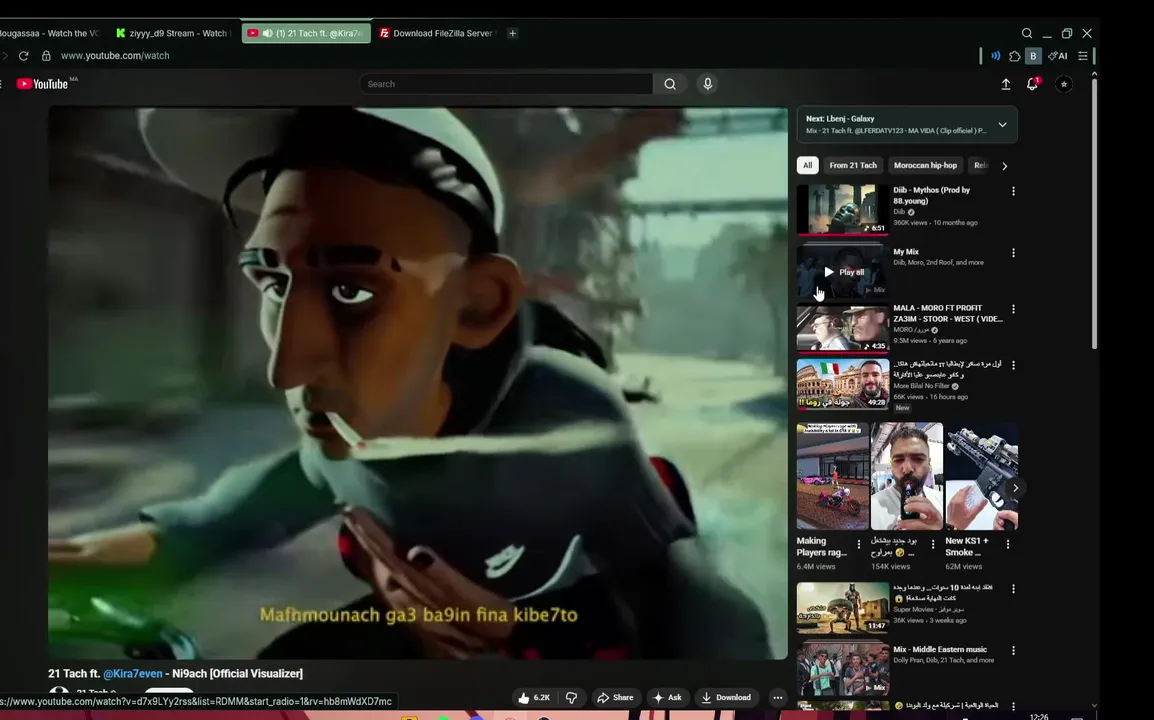Screen dimensions: 1154x720
Task: Select the Moroccan hip-hop chip
Action: click(925, 166)
